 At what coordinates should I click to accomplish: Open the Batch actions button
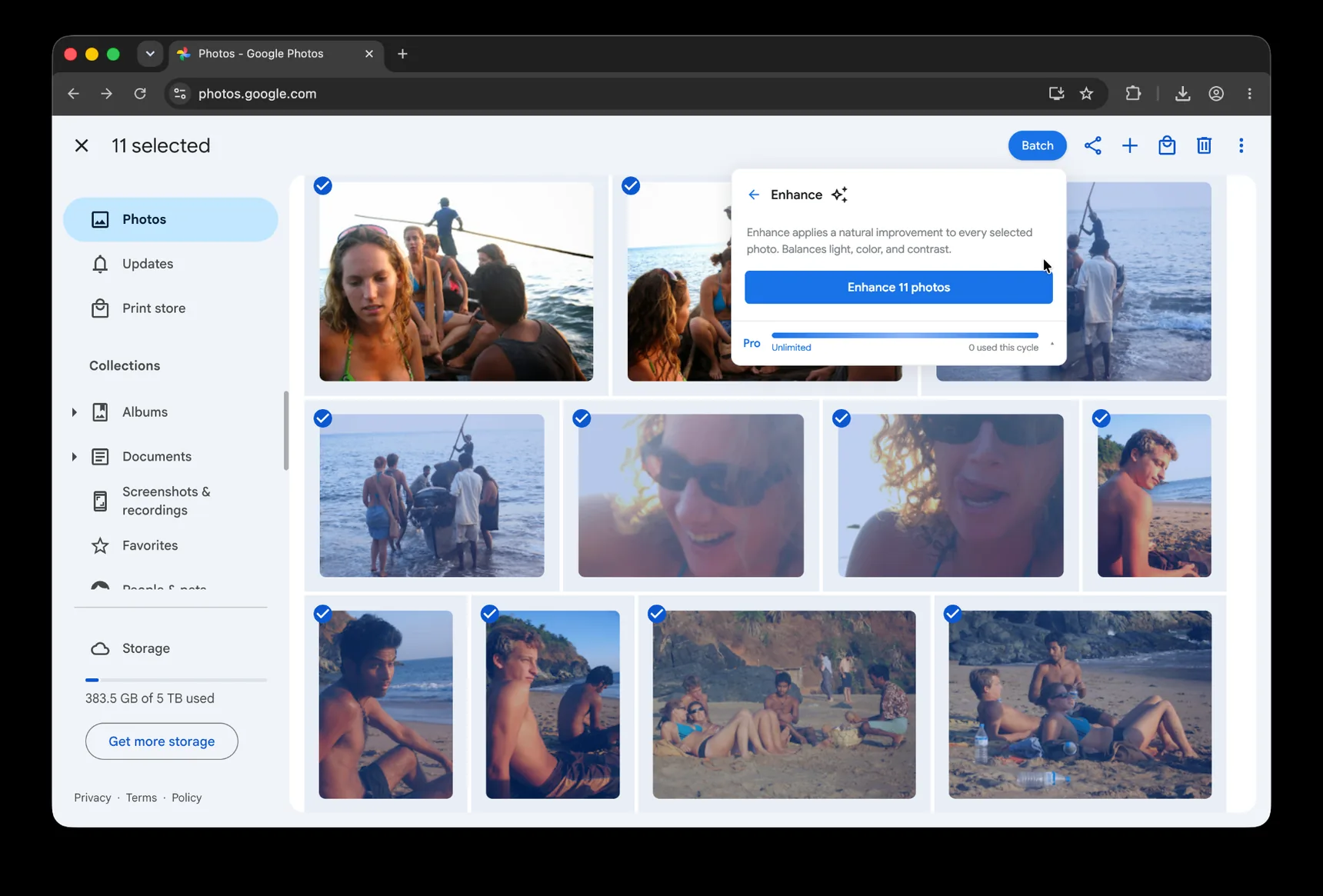point(1037,145)
